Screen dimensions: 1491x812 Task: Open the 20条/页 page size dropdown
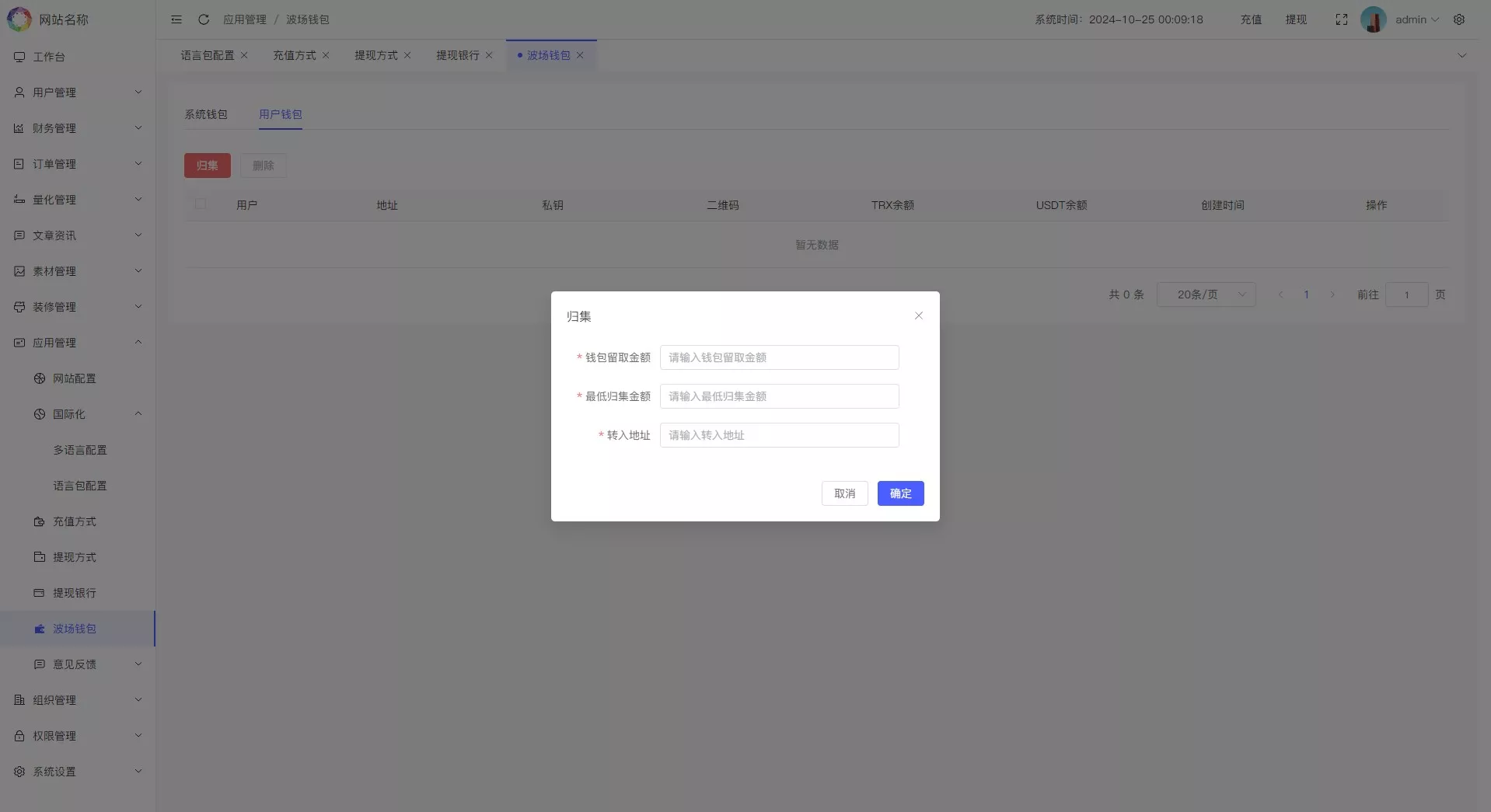1206,294
